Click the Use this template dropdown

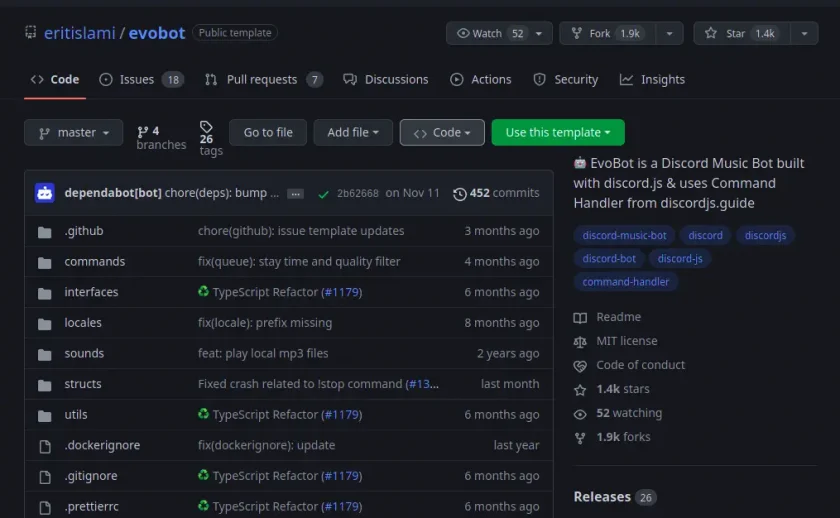tap(558, 132)
